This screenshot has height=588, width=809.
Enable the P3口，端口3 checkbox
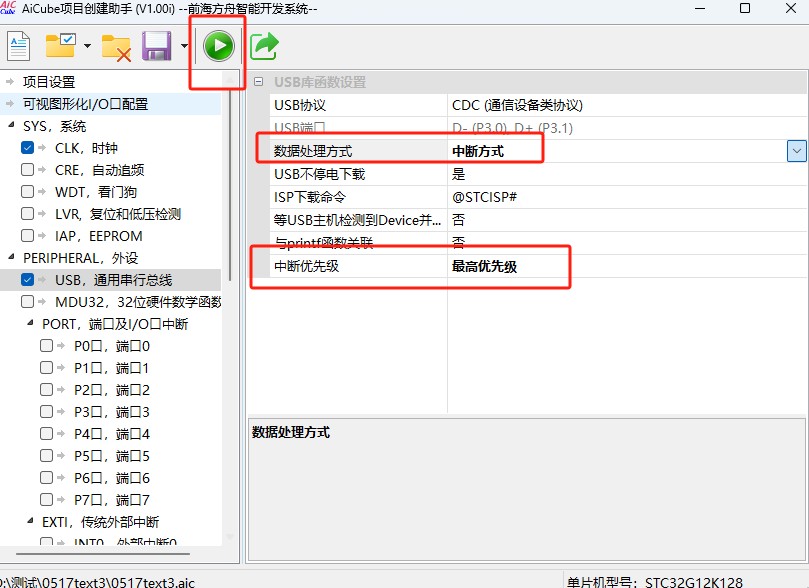click(46, 412)
